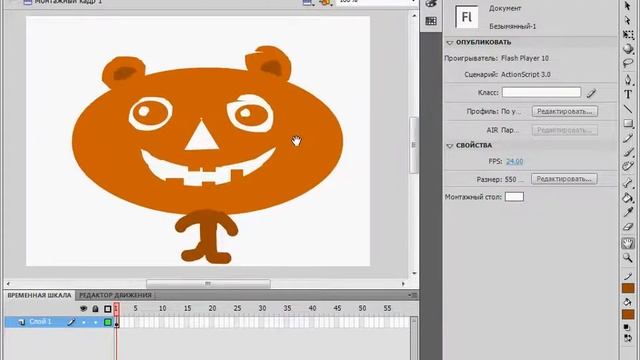Click the stage scroll up arrow
The height and width of the screenshot is (360, 640).
(x=414, y=16)
